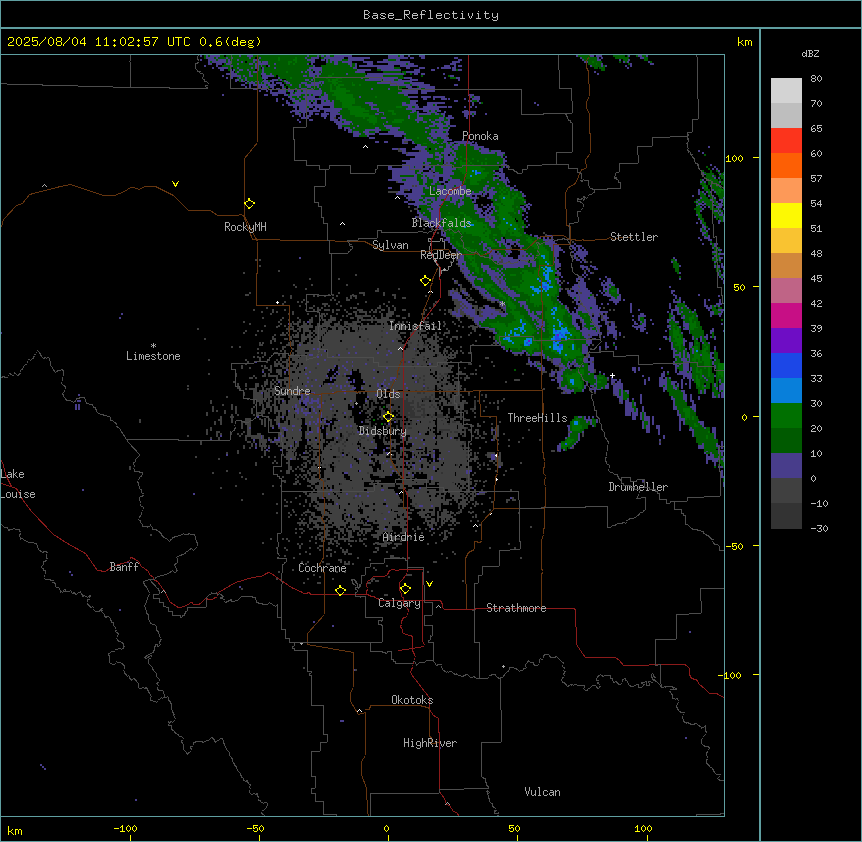Image resolution: width=862 pixels, height=842 pixels.
Task: Click the Didsbury town label
Action: [x=383, y=431]
